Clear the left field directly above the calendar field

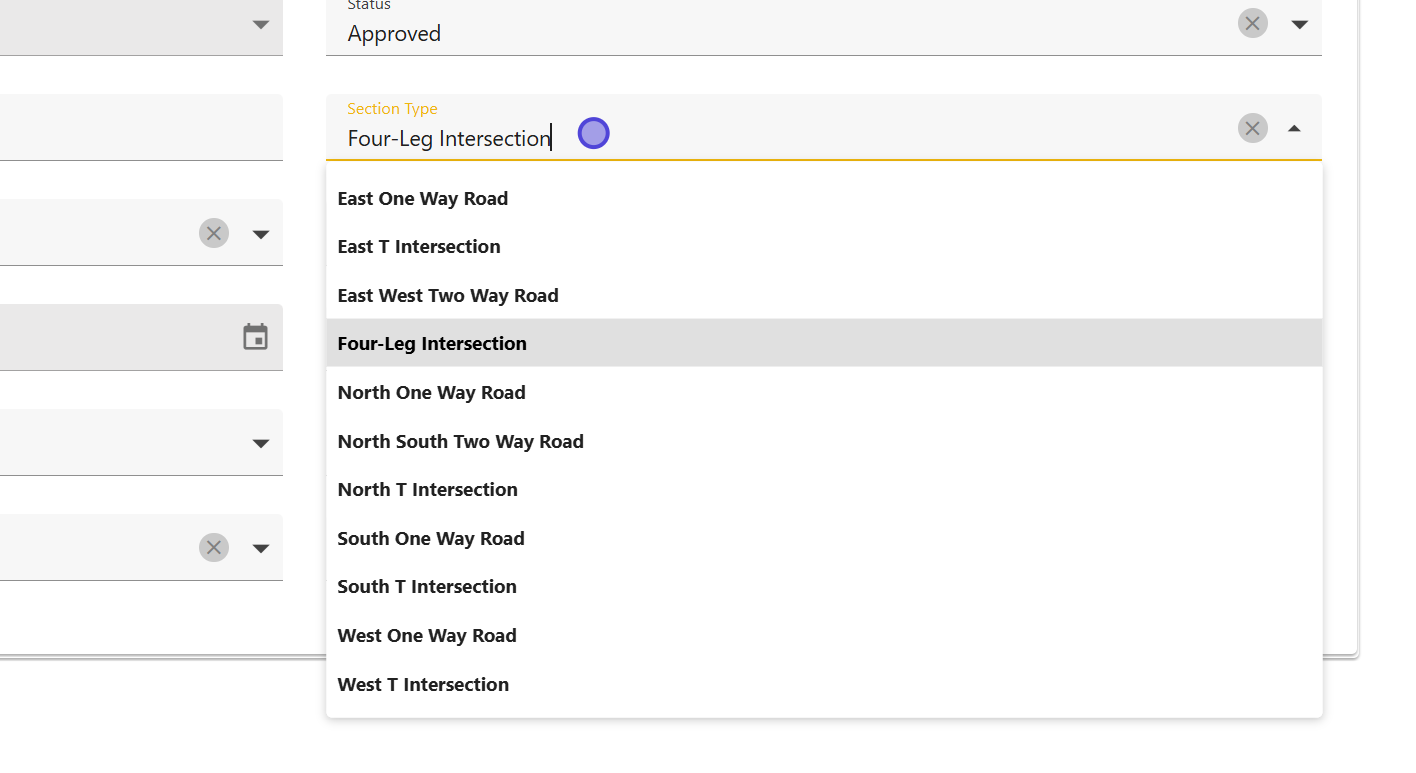pos(213,233)
